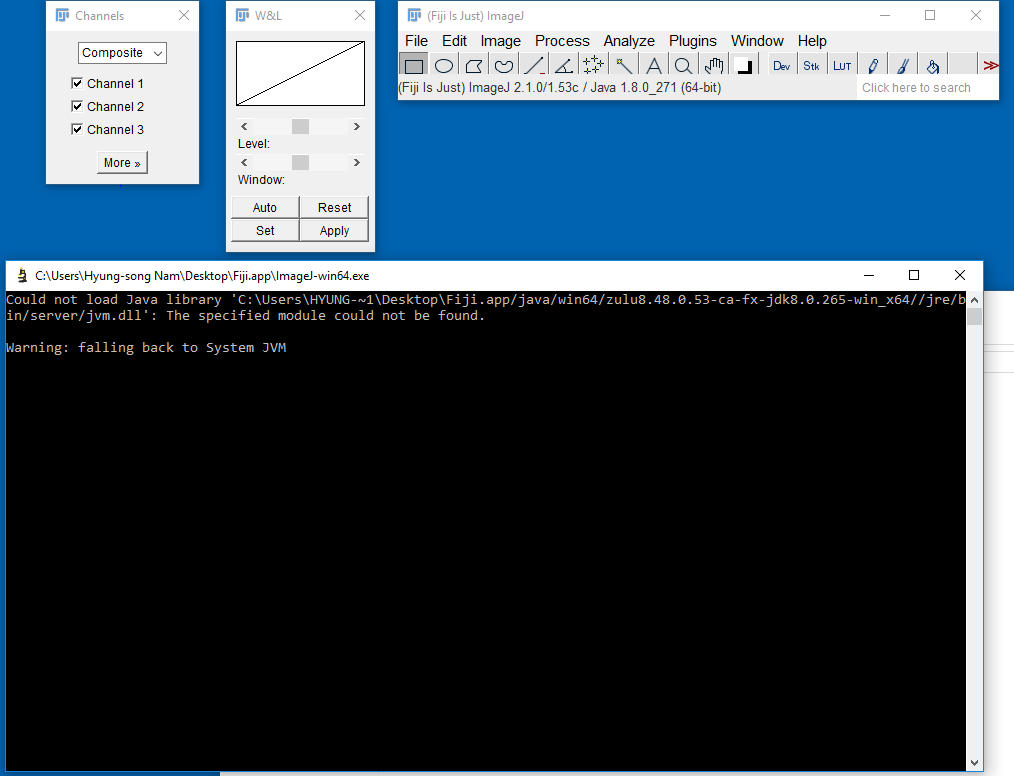The width and height of the screenshot is (1014, 776).
Task: Open the Analyze menu
Action: 629,41
